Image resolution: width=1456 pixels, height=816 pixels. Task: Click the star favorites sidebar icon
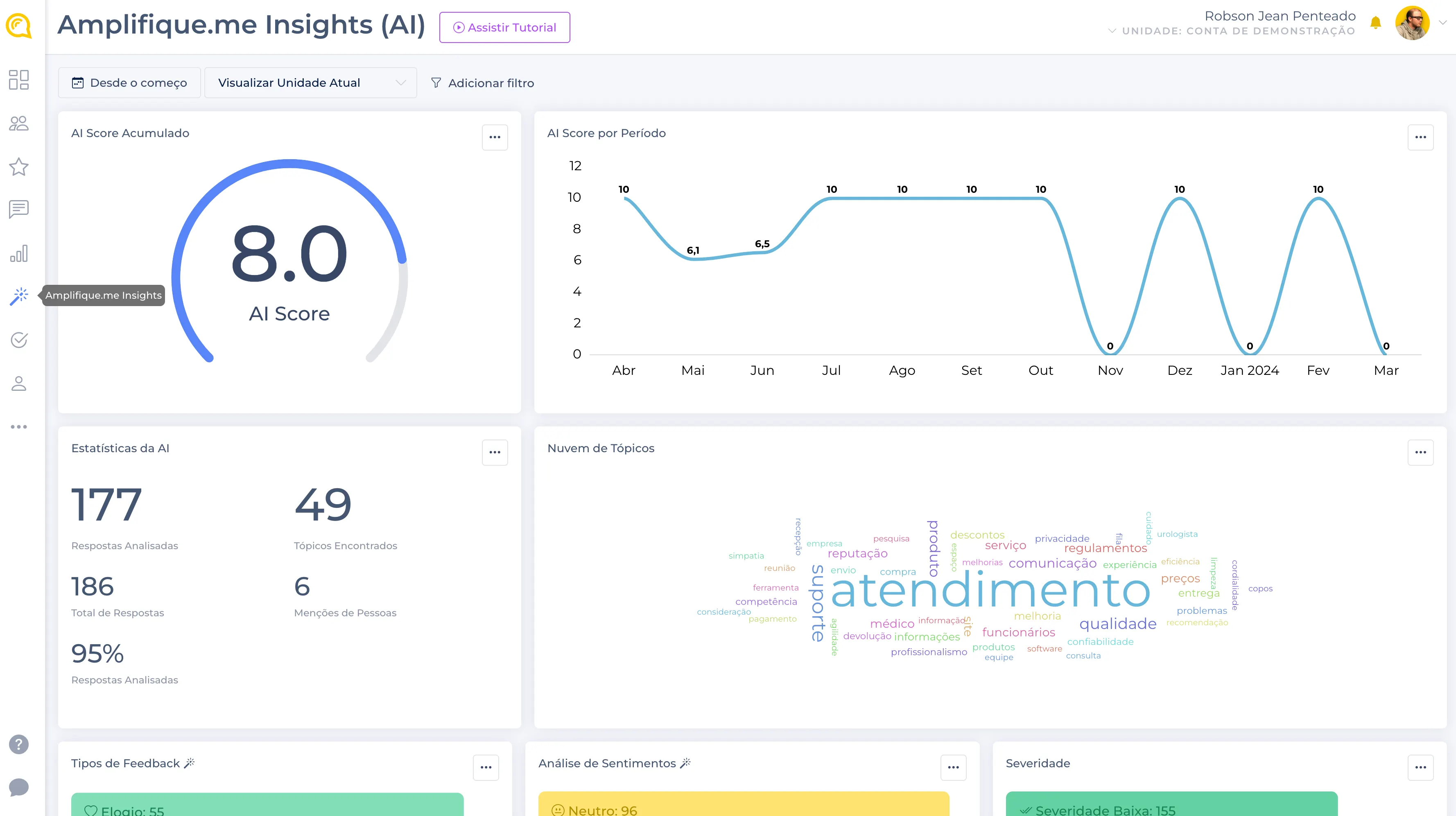19,167
